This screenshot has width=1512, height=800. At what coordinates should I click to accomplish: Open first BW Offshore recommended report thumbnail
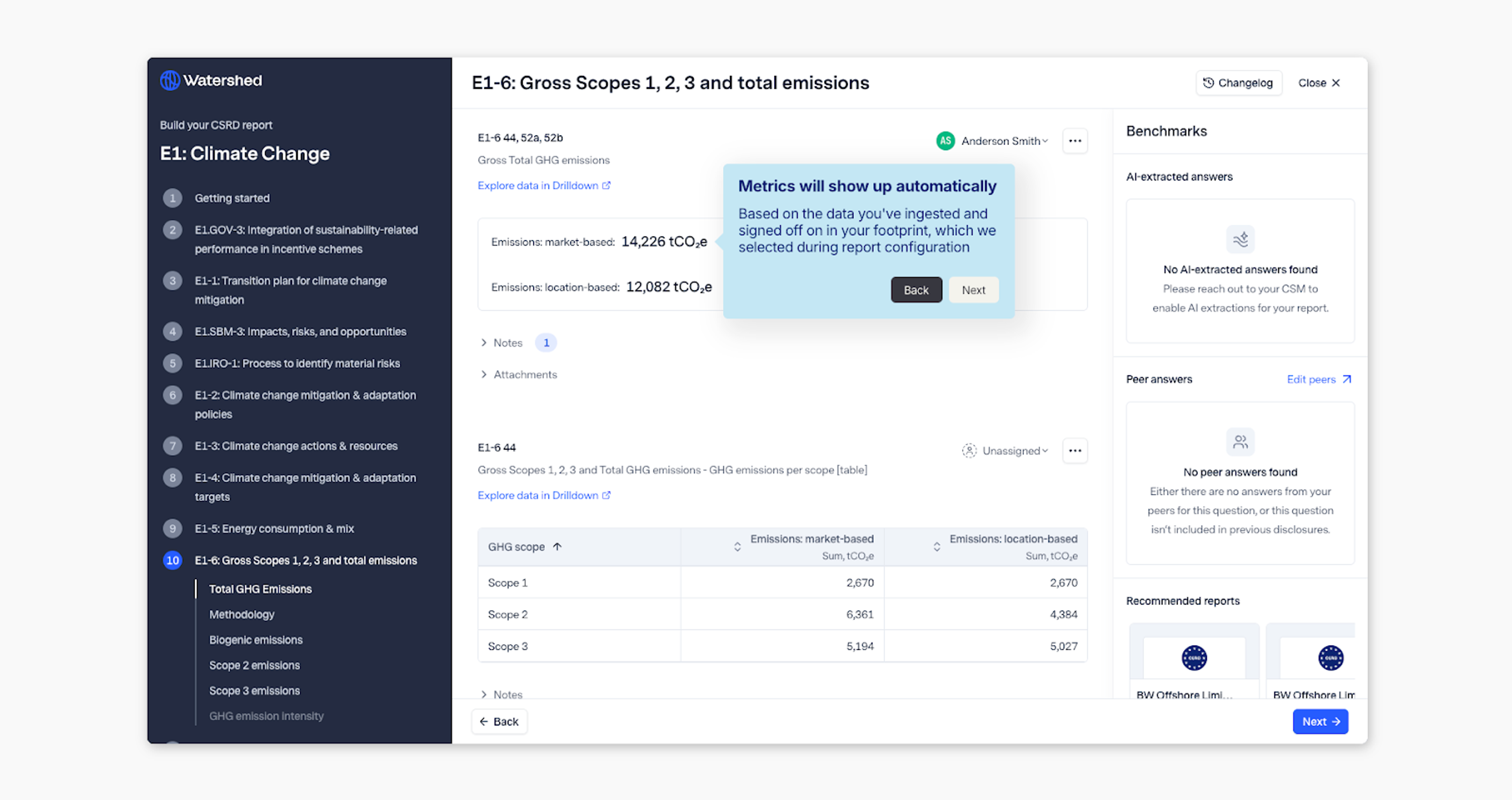[1194, 658]
